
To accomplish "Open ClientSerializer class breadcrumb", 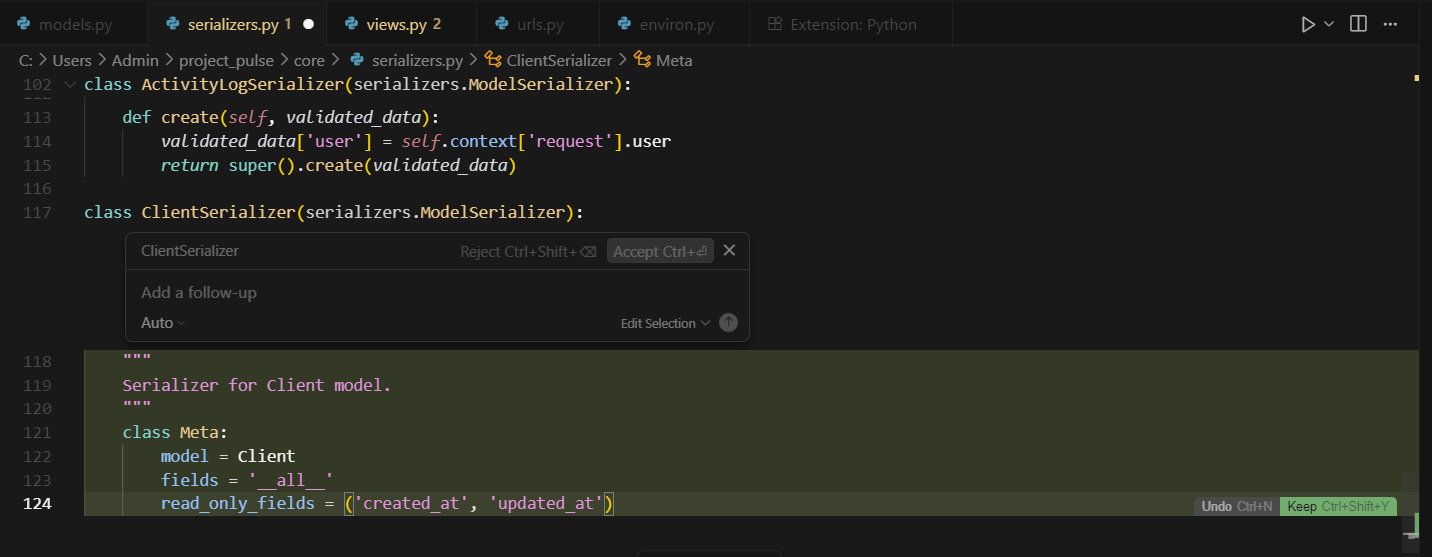I will 559,60.
